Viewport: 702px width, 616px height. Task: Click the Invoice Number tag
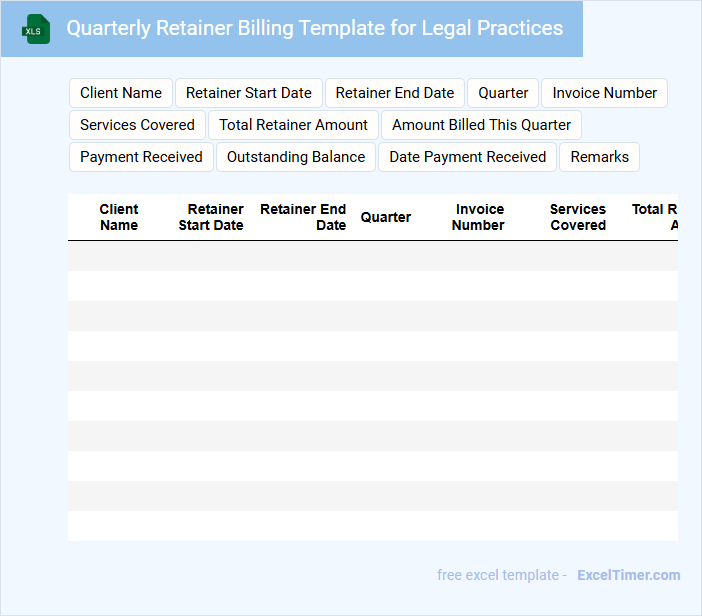click(604, 93)
